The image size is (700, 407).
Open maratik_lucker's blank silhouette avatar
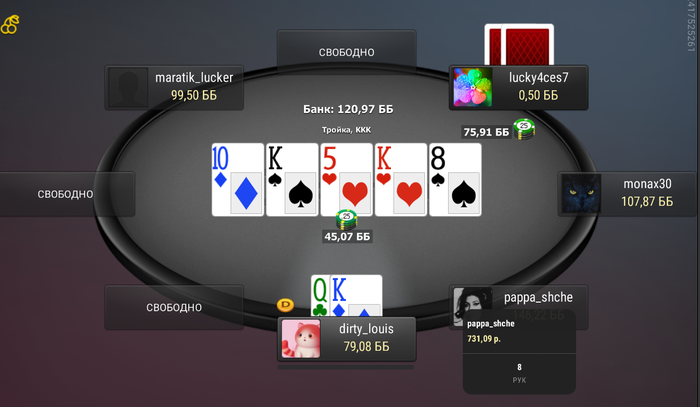pyautogui.click(x=128, y=87)
